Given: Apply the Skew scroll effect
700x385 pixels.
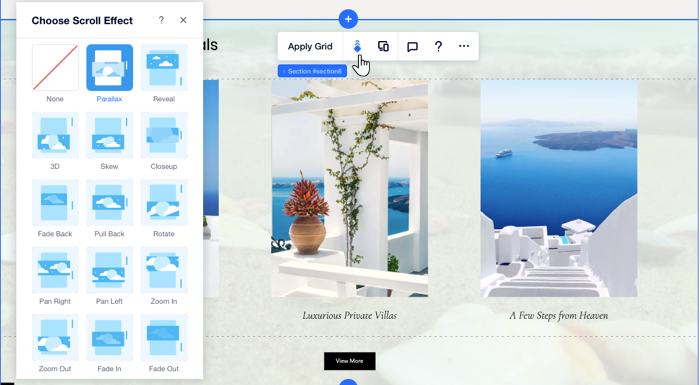Looking at the screenshot, I should coord(109,135).
